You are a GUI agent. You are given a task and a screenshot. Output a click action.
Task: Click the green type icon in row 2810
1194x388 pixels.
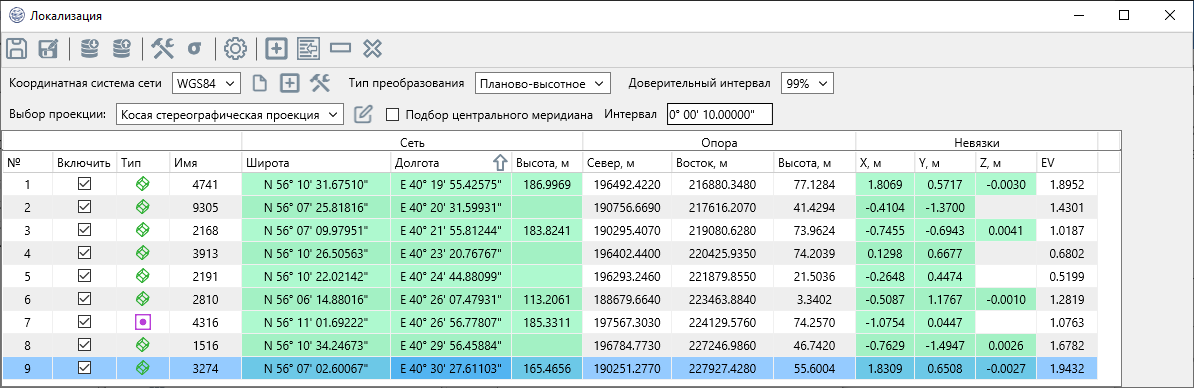pos(142,298)
